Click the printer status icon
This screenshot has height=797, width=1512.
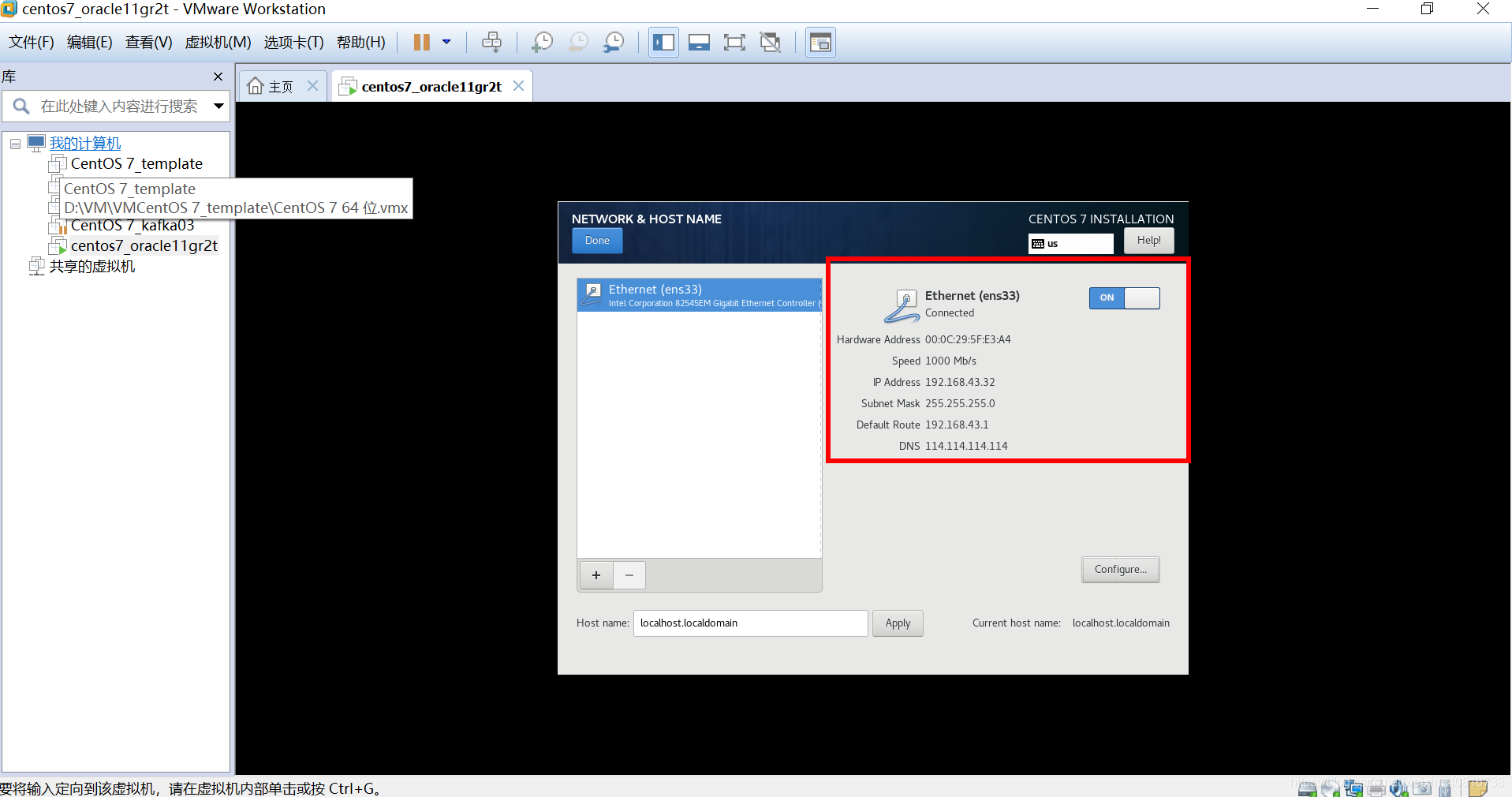[x=1376, y=788]
